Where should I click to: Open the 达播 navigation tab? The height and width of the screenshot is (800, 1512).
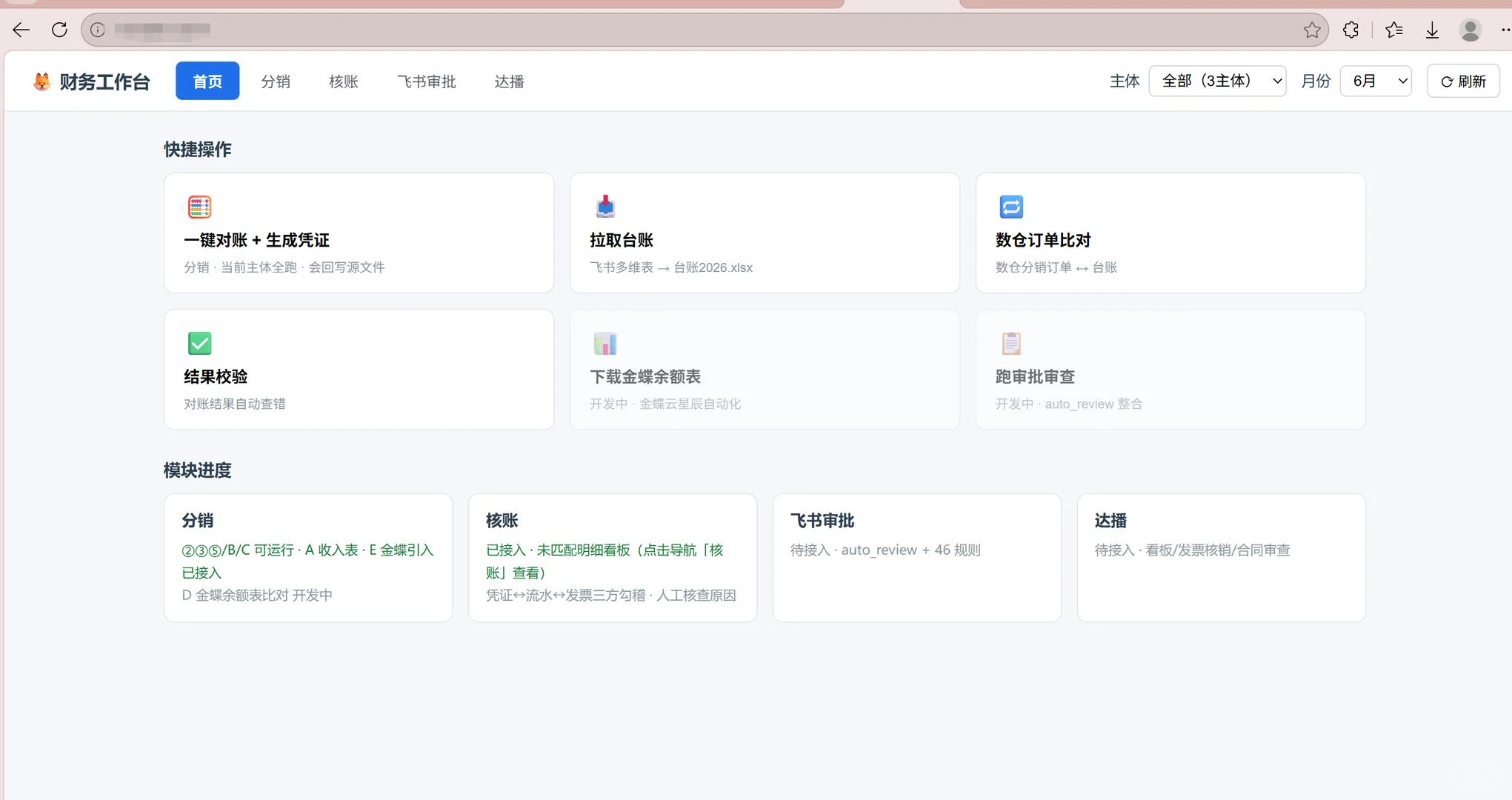pyautogui.click(x=509, y=81)
